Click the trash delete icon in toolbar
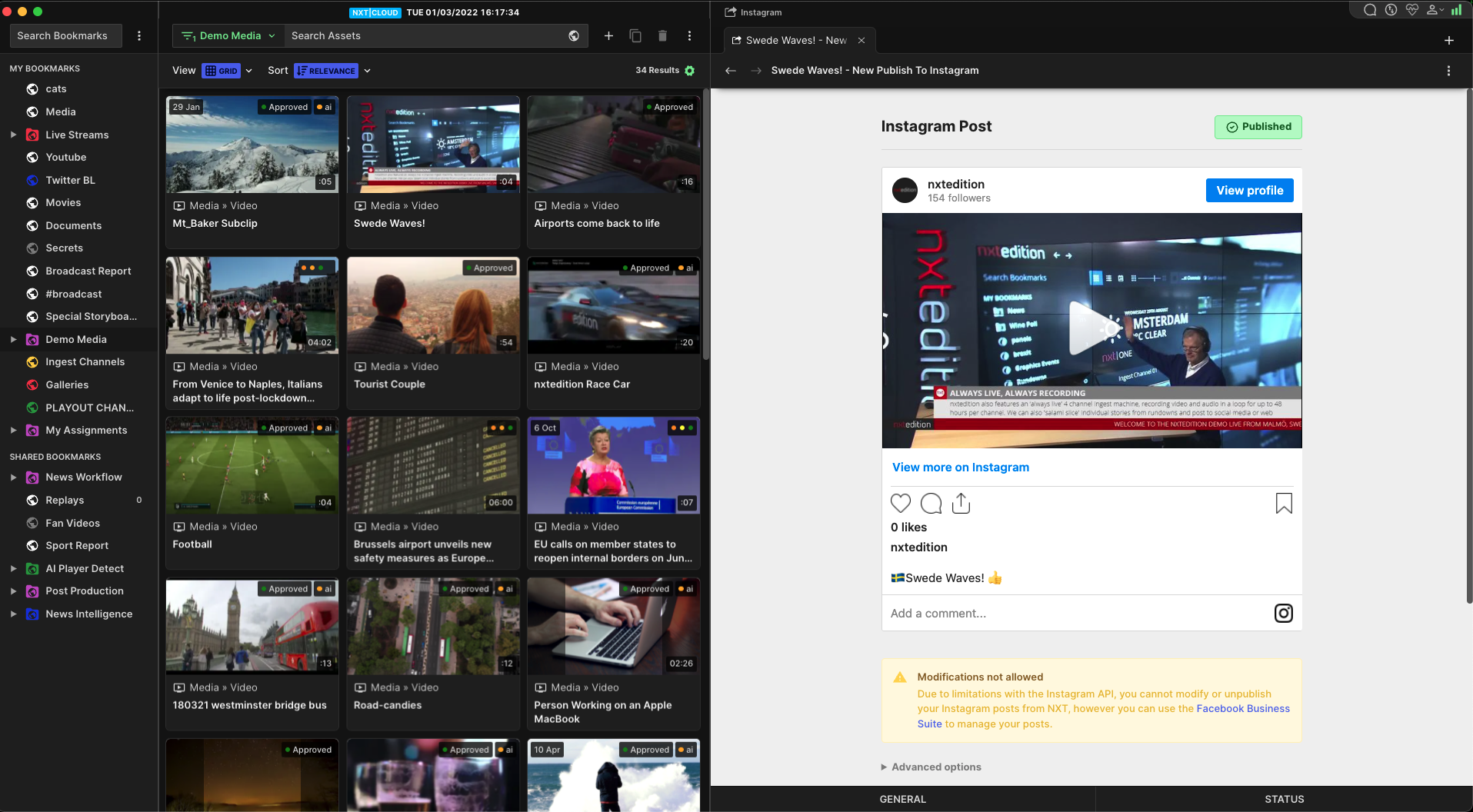This screenshot has height=812, width=1473. click(x=662, y=35)
